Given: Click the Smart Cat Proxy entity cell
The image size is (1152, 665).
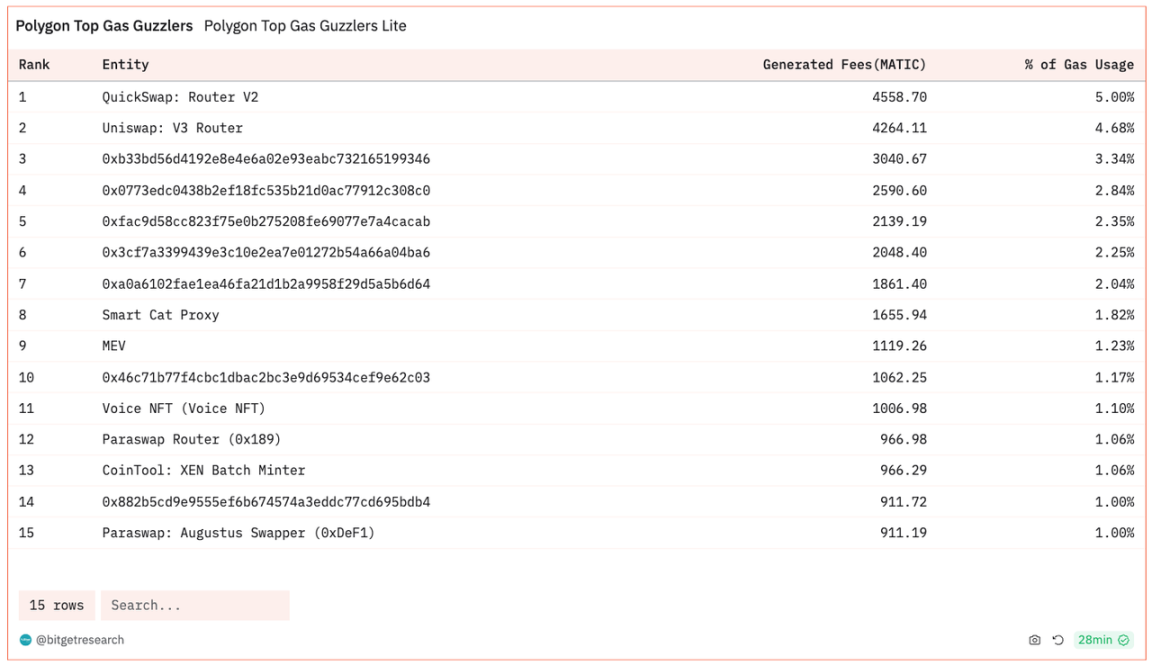Looking at the screenshot, I should (160, 315).
